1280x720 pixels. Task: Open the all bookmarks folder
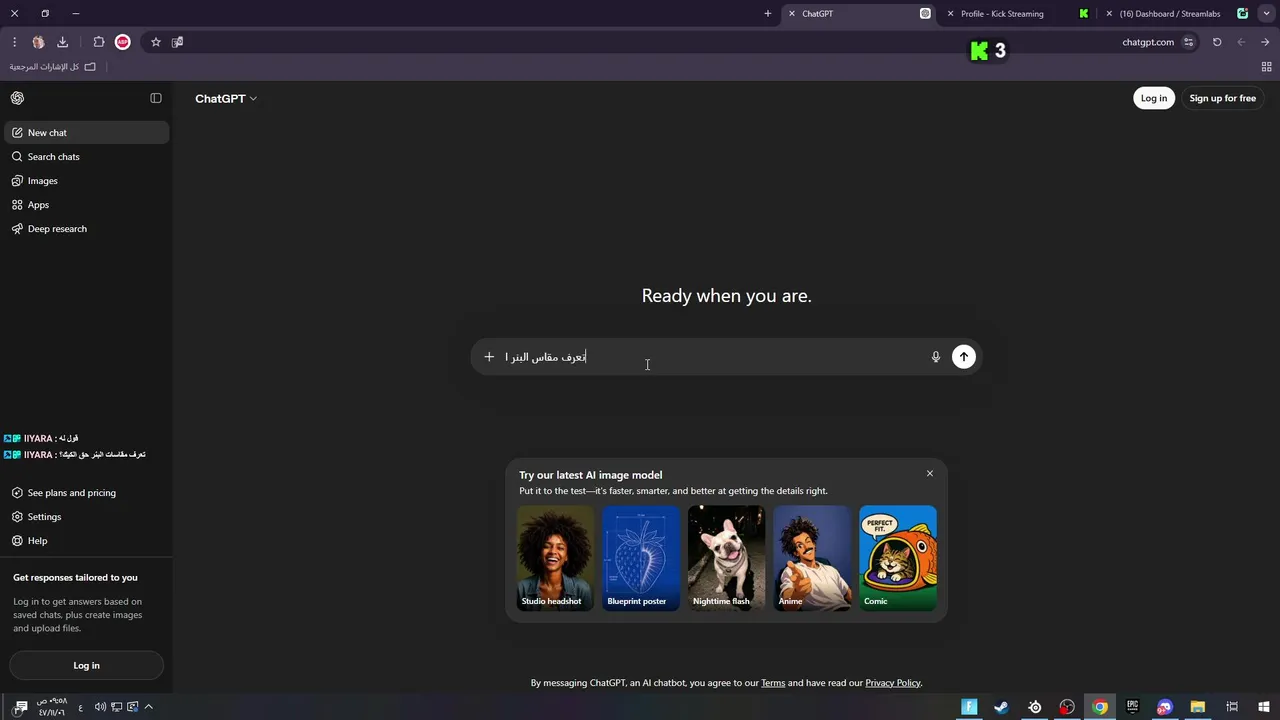[53, 67]
